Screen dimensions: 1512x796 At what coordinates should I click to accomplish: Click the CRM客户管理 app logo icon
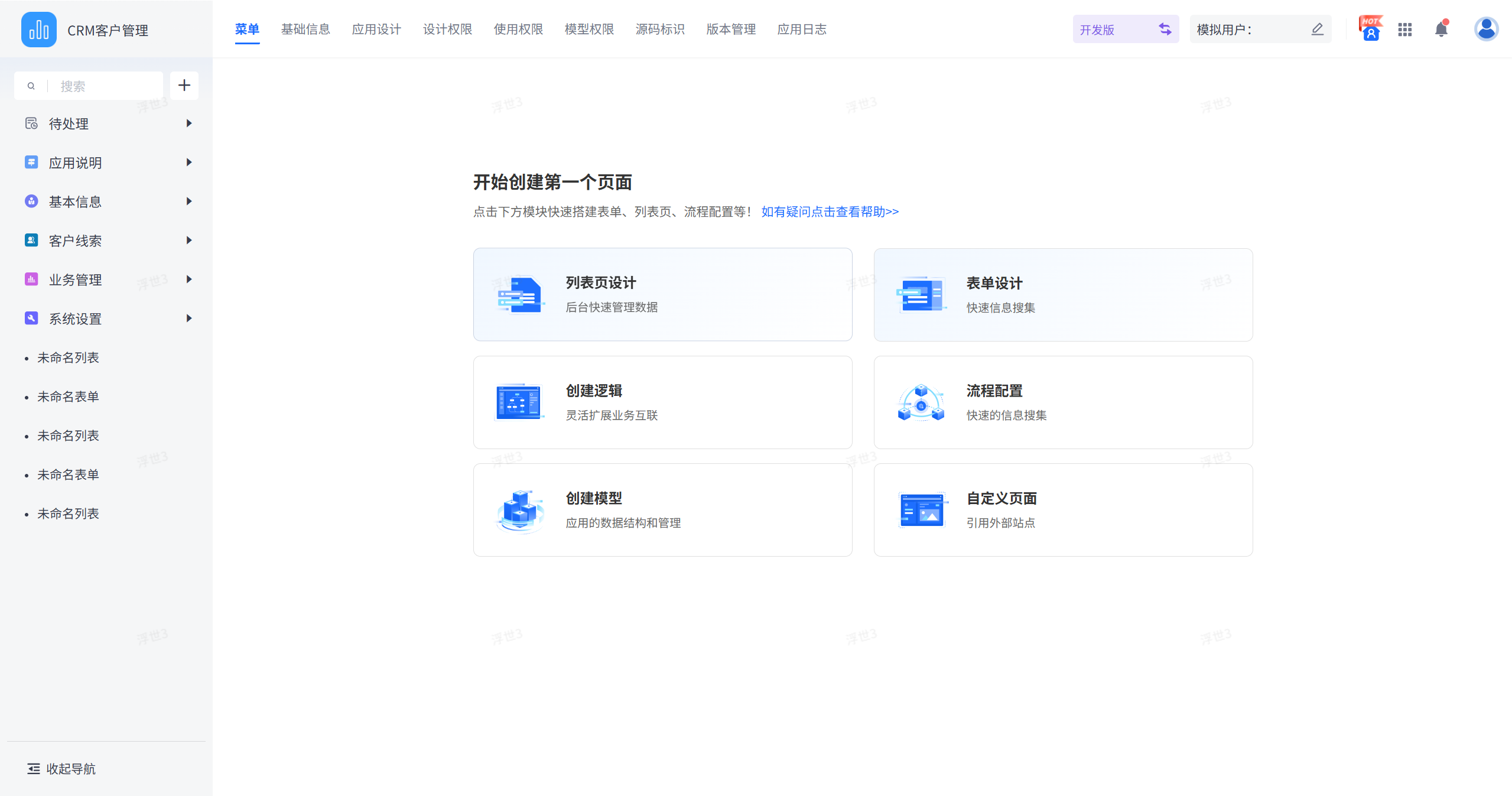pyautogui.click(x=39, y=30)
